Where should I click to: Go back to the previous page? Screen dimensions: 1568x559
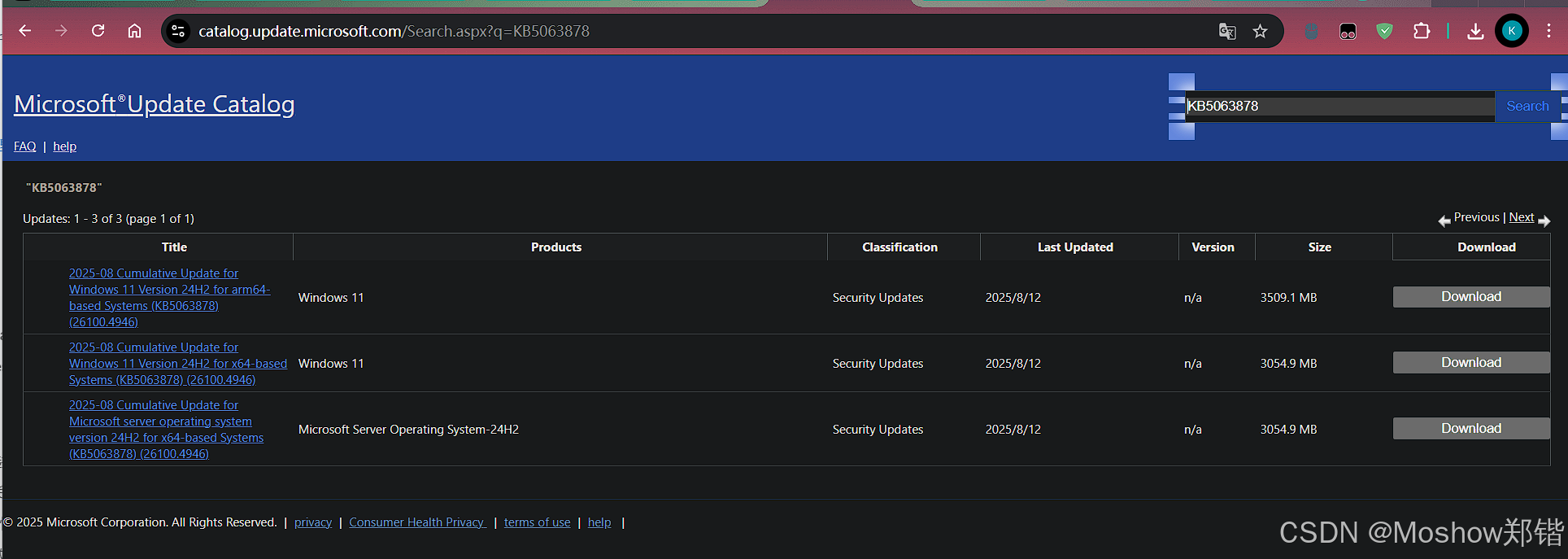[25, 31]
